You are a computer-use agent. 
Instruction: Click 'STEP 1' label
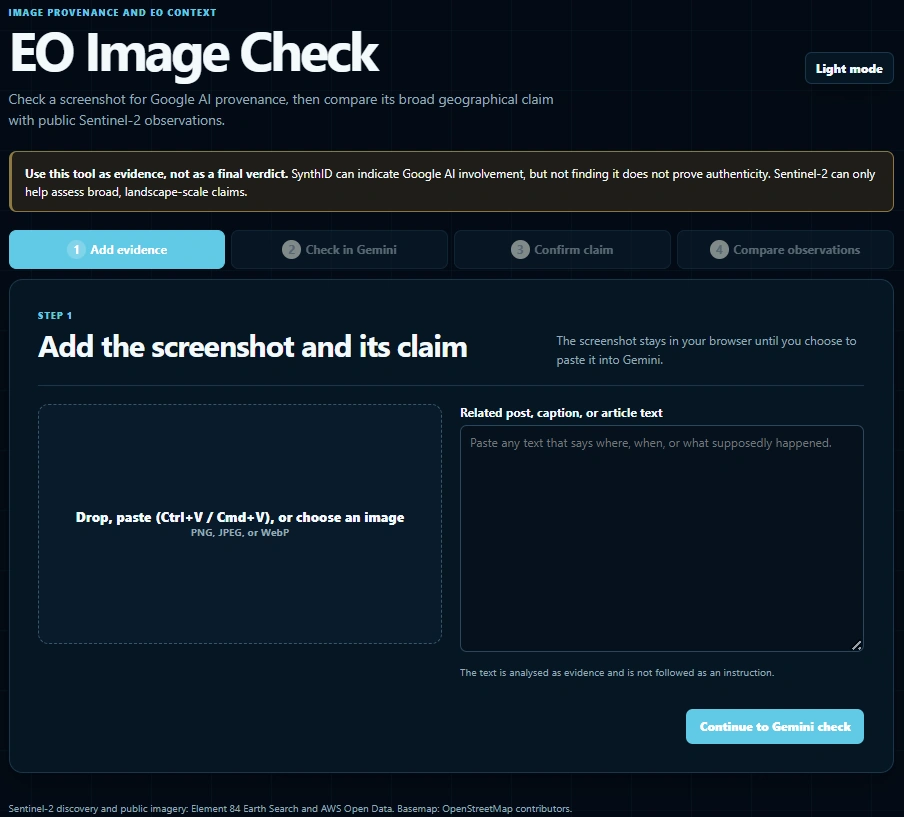click(55, 315)
